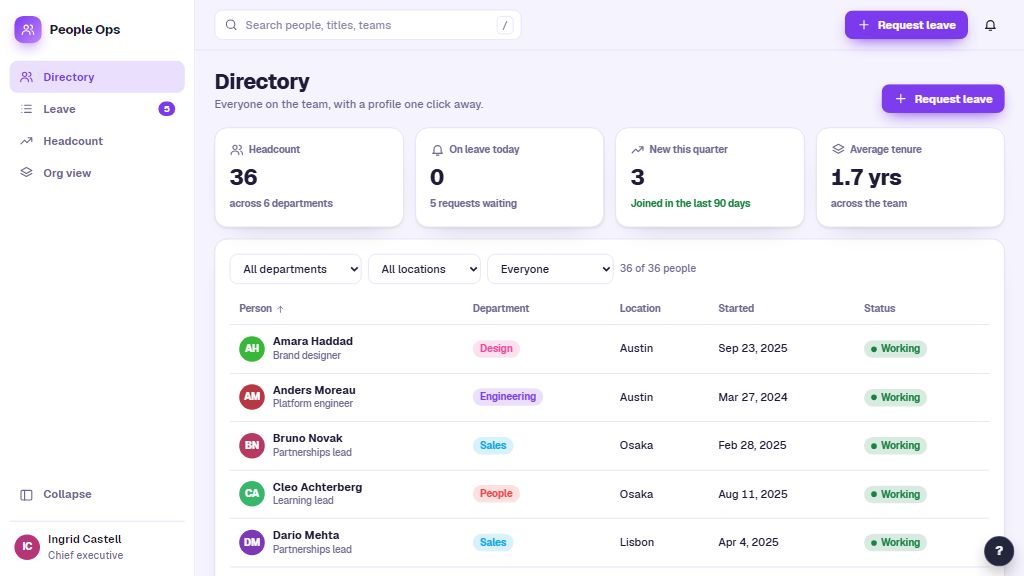Click Cleo Achterberg's CA avatar
This screenshot has height=576, width=1024.
(x=252, y=494)
